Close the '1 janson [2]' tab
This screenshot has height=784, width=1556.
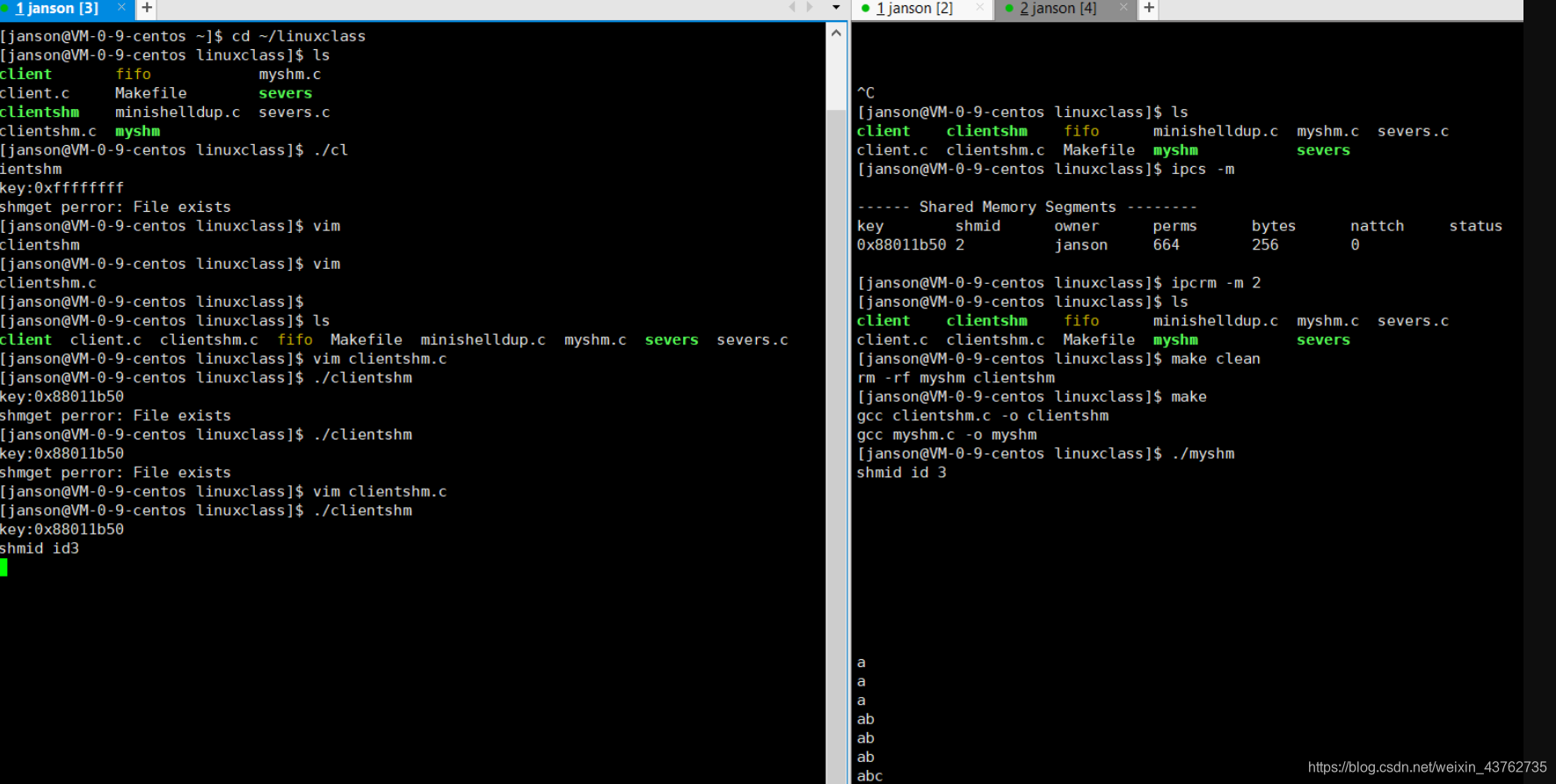pyautogui.click(x=980, y=8)
